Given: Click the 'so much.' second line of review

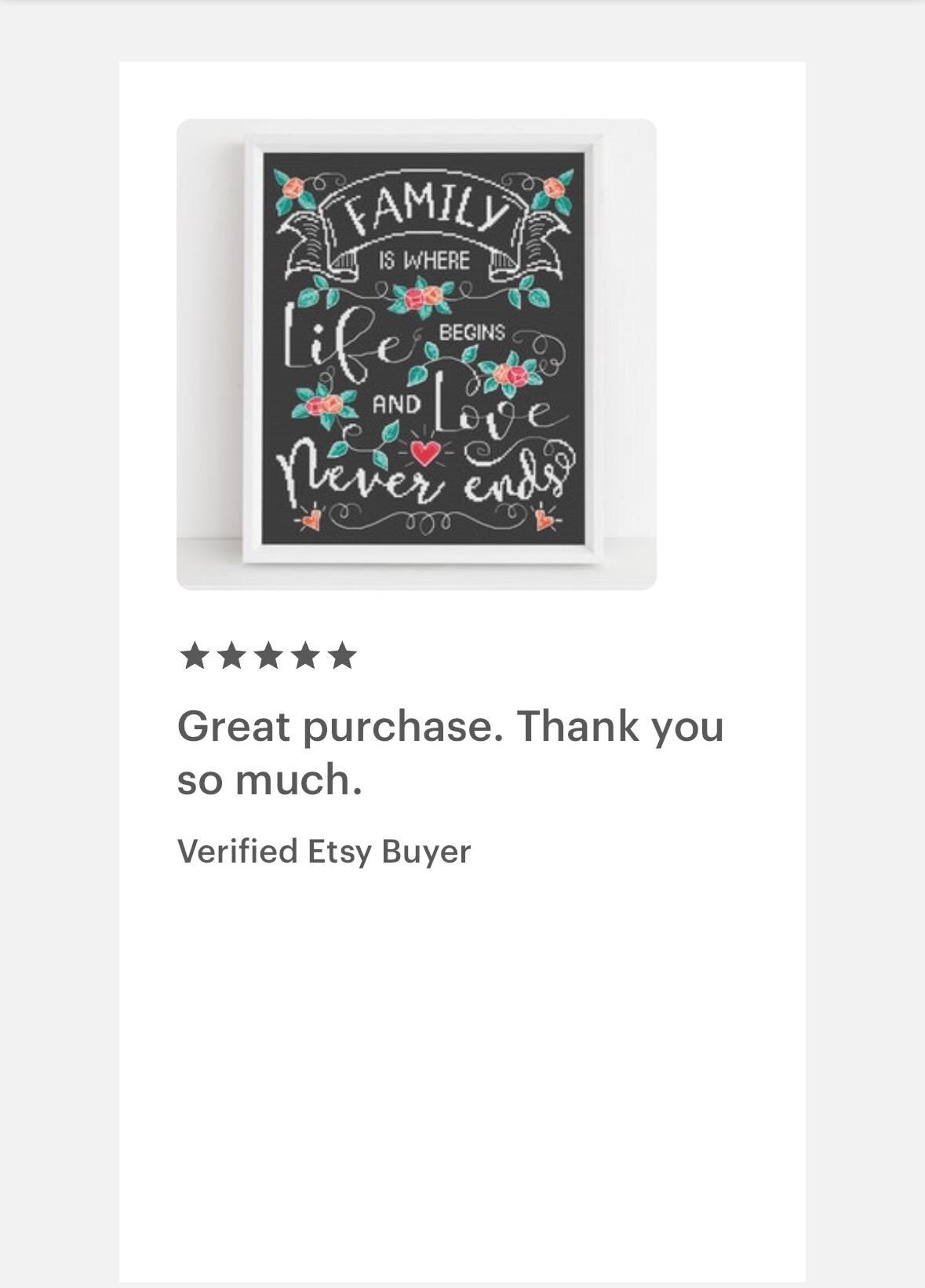Looking at the screenshot, I should point(270,779).
